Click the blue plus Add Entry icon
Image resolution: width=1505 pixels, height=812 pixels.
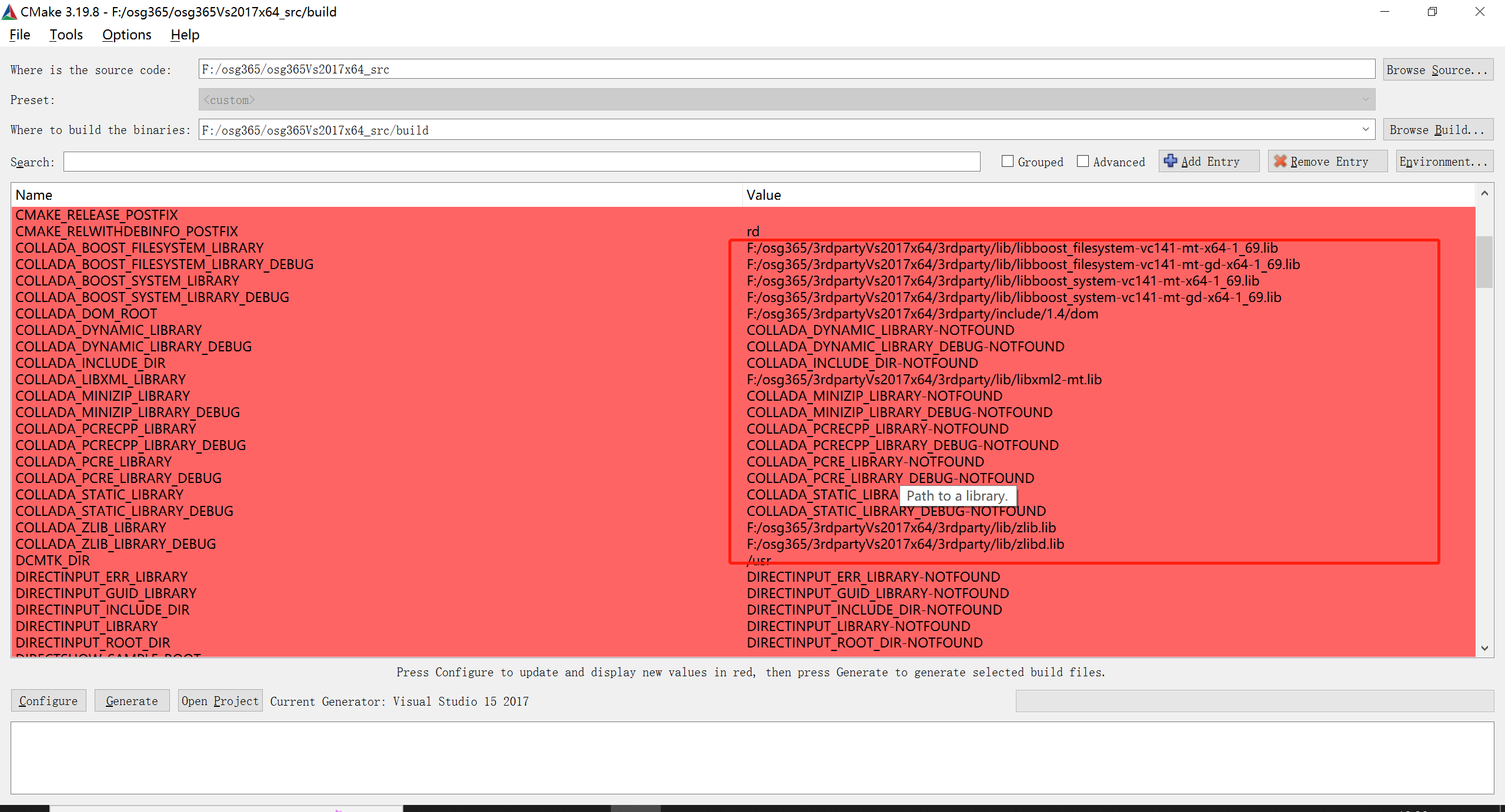pyautogui.click(x=1170, y=161)
